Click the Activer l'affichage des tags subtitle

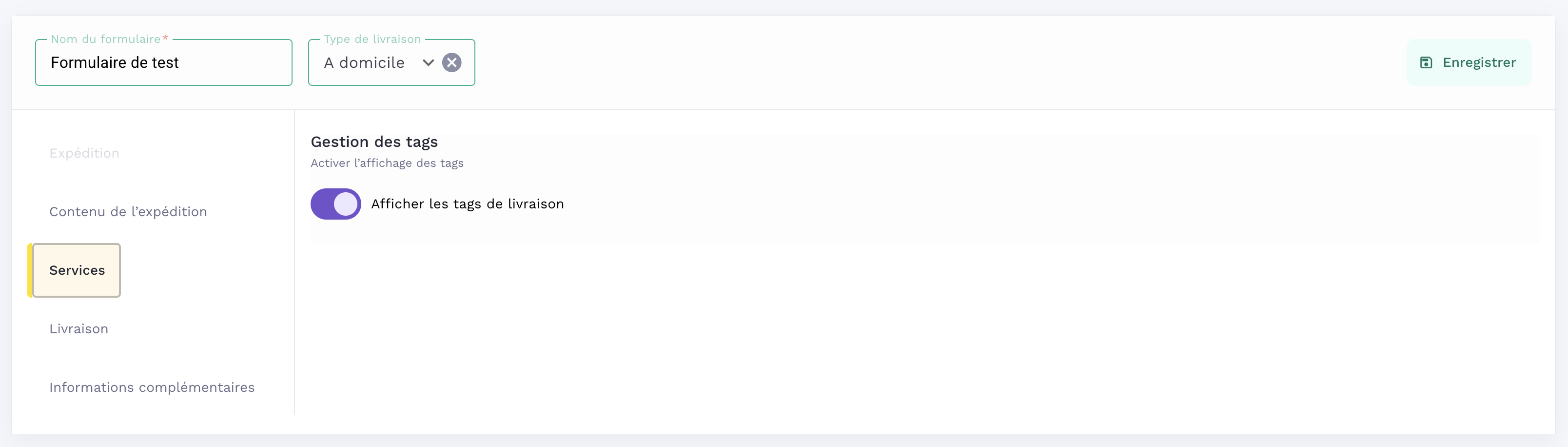pyautogui.click(x=387, y=163)
